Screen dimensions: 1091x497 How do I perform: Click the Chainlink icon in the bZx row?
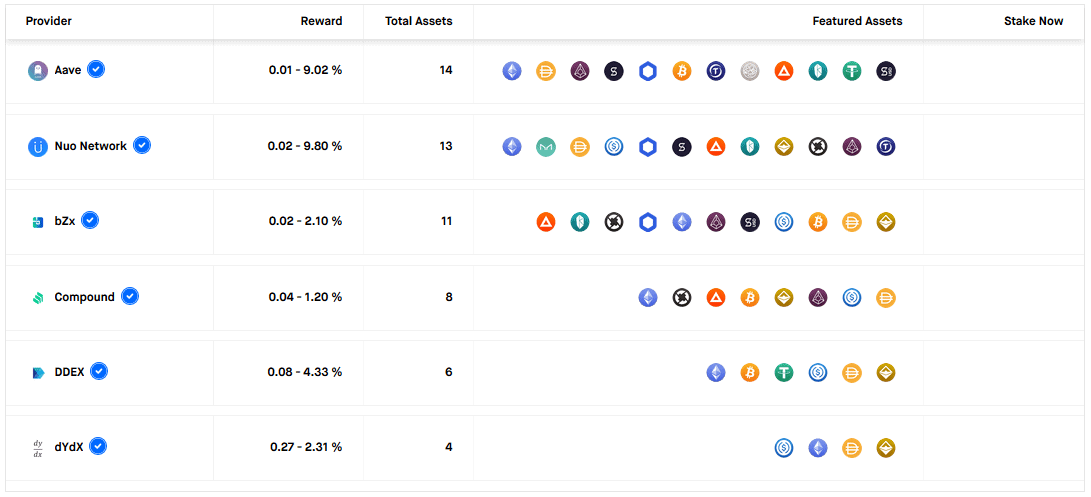click(648, 222)
